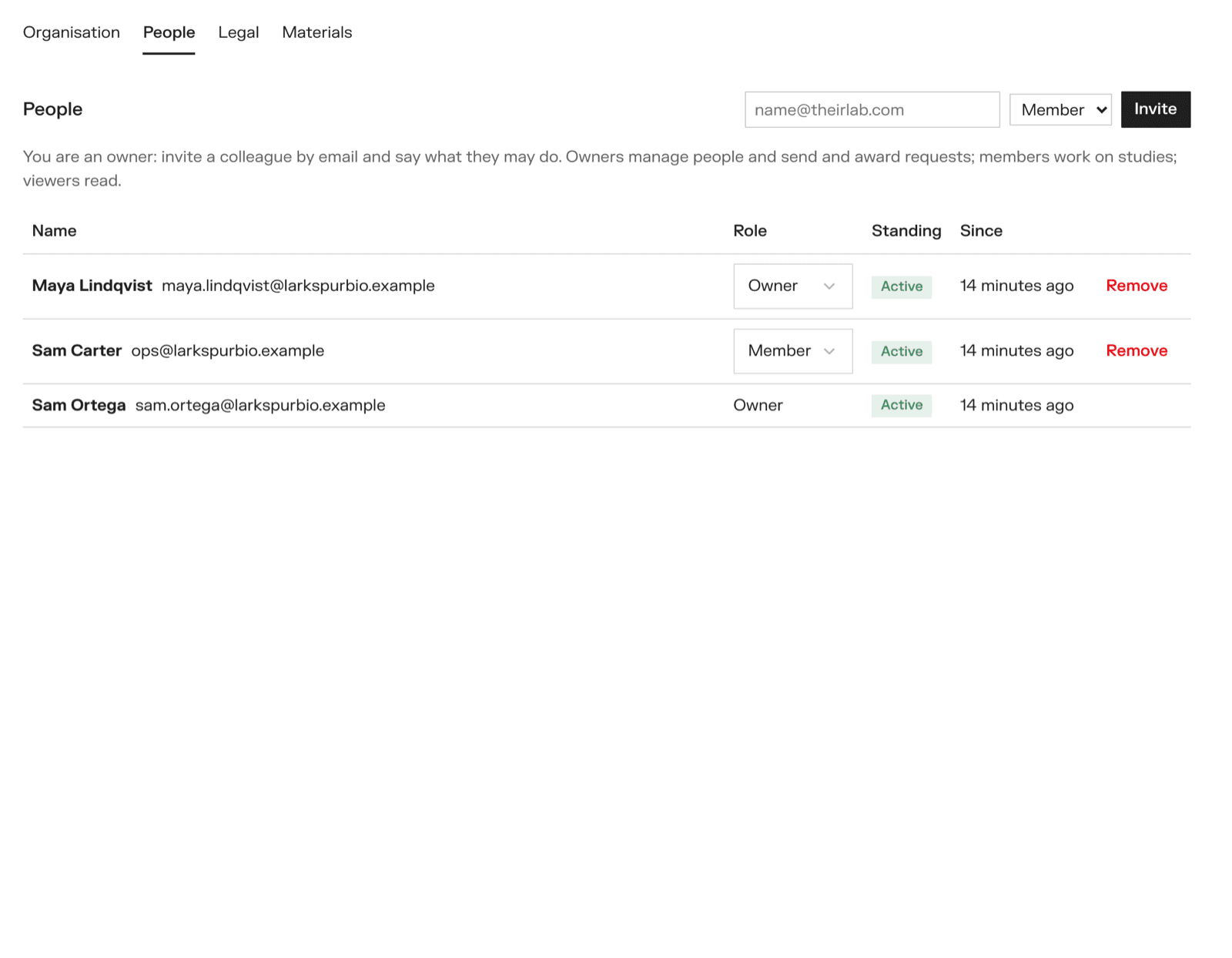The width and height of the screenshot is (1232, 958).
Task: Open Maya Lindqvist's Owner role dropdown
Action: pos(793,286)
